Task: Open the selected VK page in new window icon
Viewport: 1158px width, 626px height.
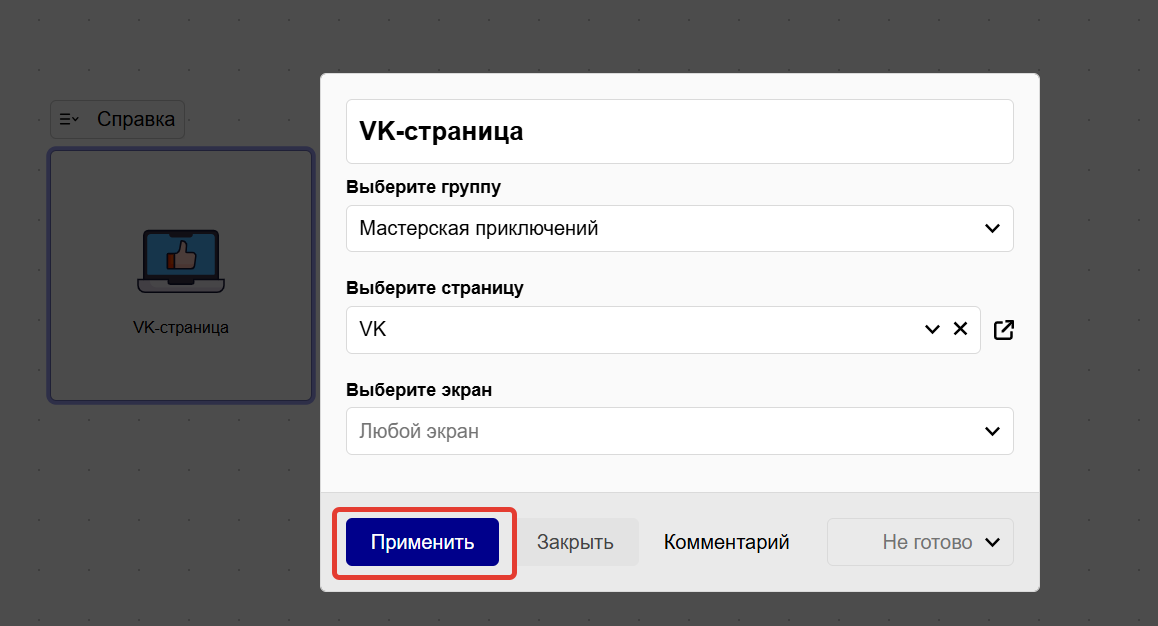Action: [1003, 329]
